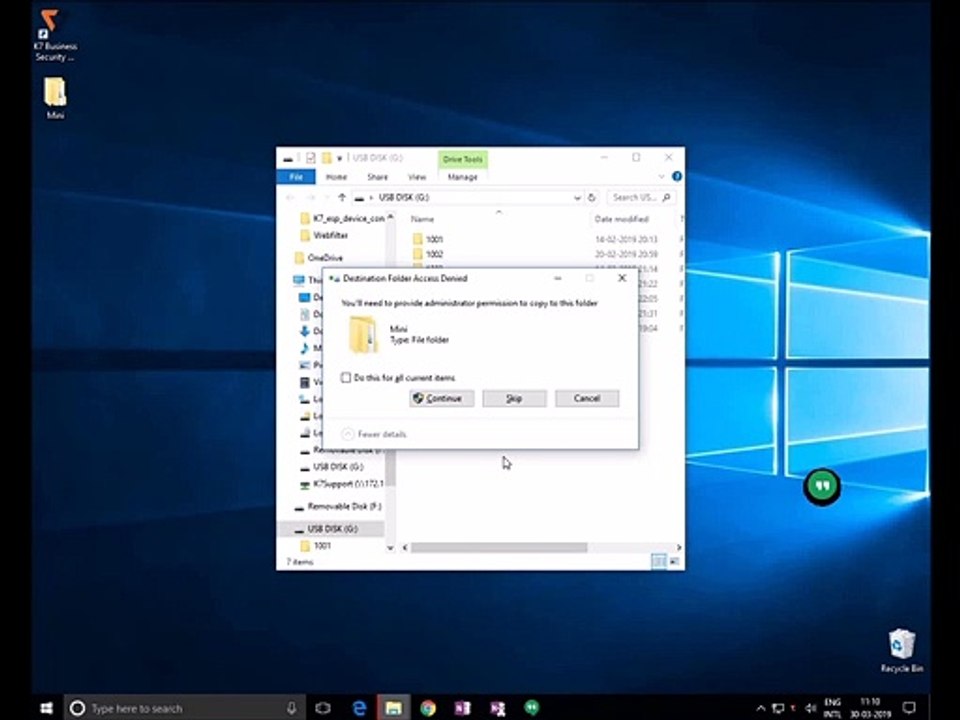
Task: Select Mini folder on desktop
Action: 55,98
